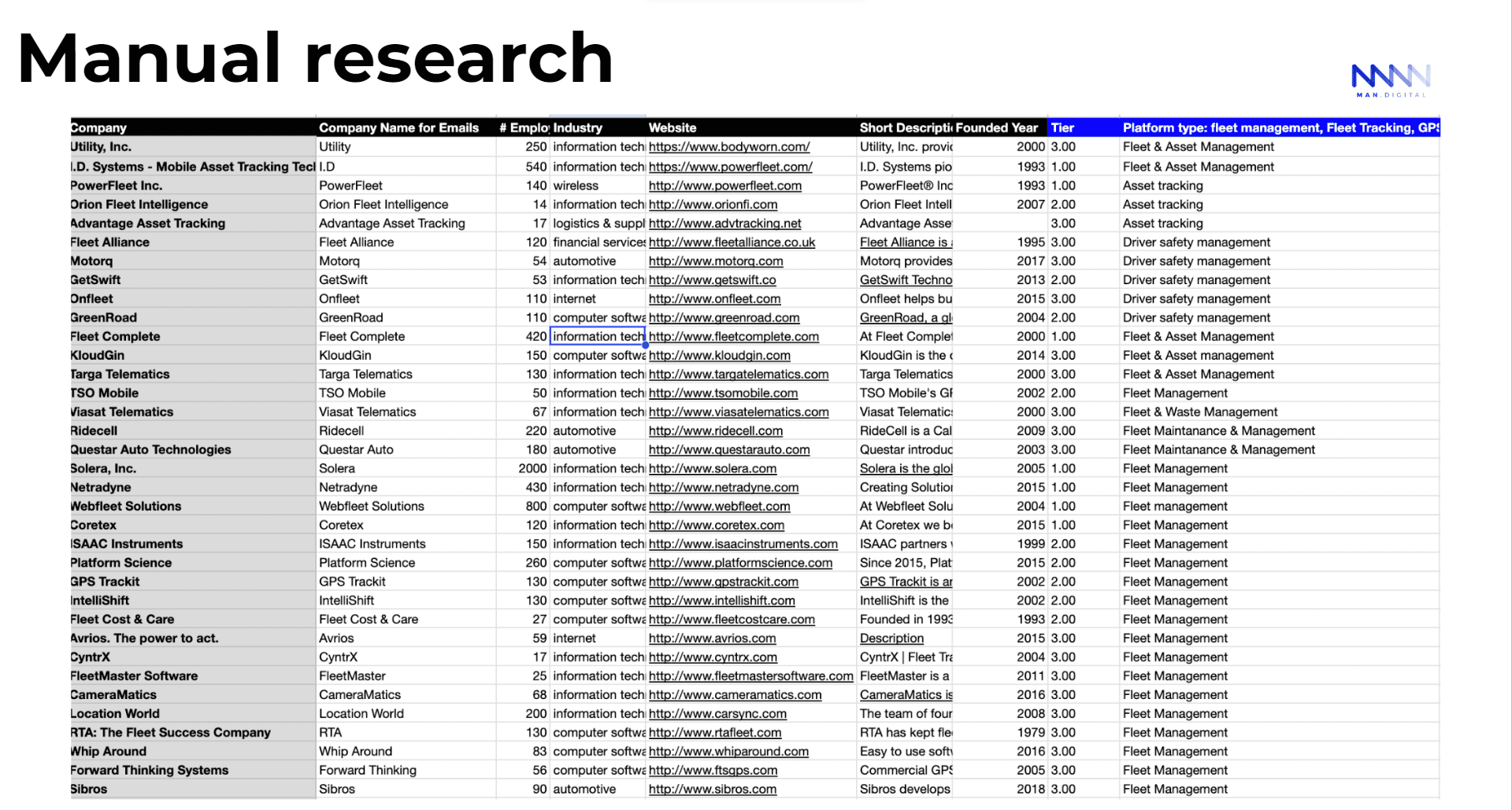This screenshot has width=1512, height=810.
Task: Visit the isaacinstruments.com link
Action: 743,545
